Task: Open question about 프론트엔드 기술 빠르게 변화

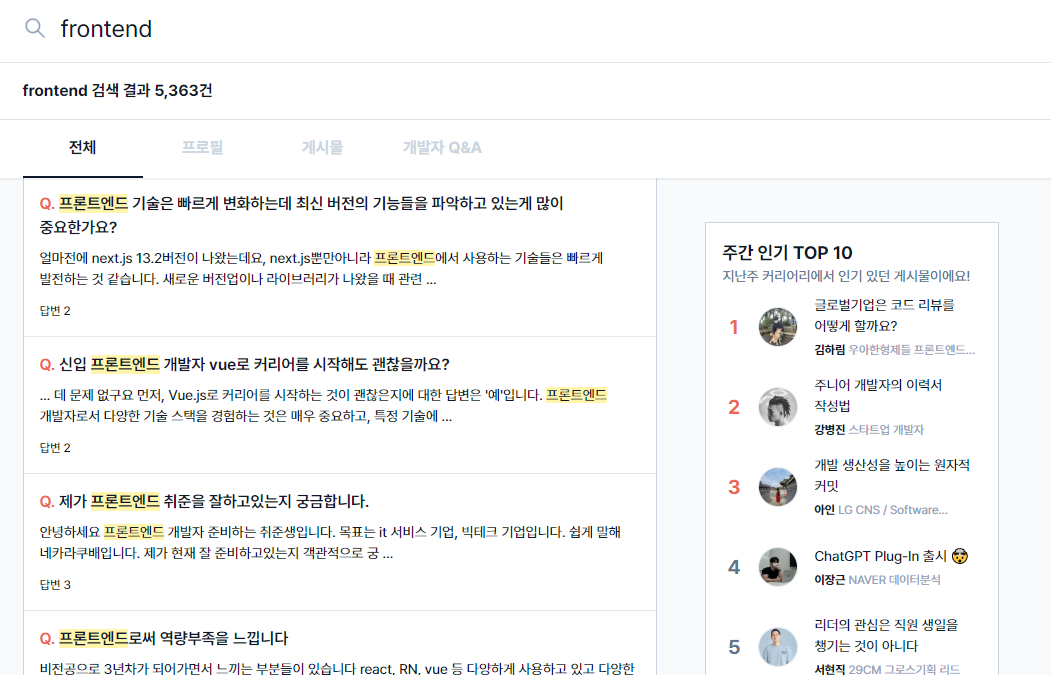Action: point(302,215)
